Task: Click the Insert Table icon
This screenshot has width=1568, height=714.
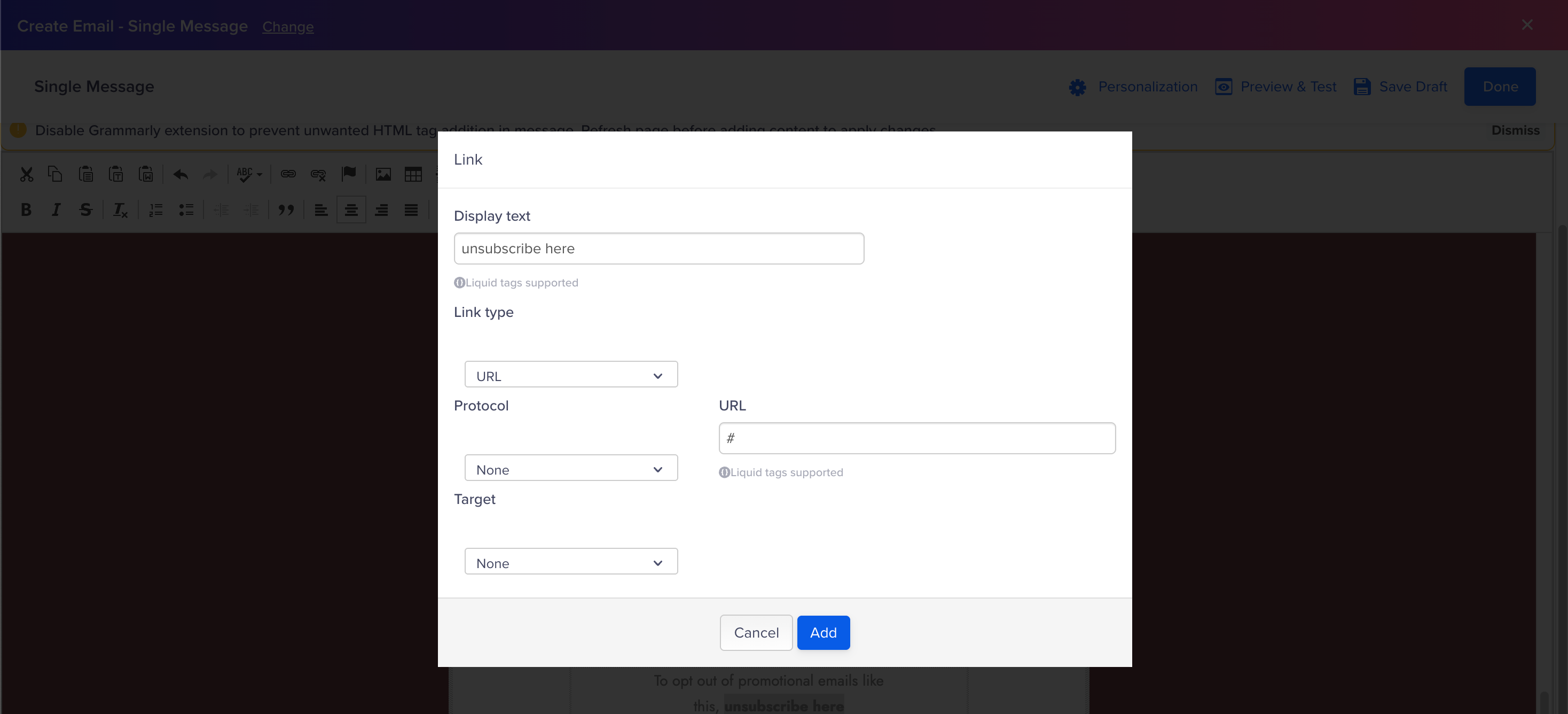Action: pyautogui.click(x=413, y=174)
